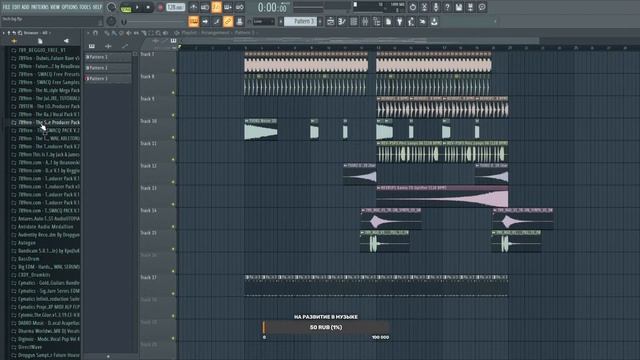Click the help question mark icon
This screenshot has width=640, height=360.
[447, 7]
